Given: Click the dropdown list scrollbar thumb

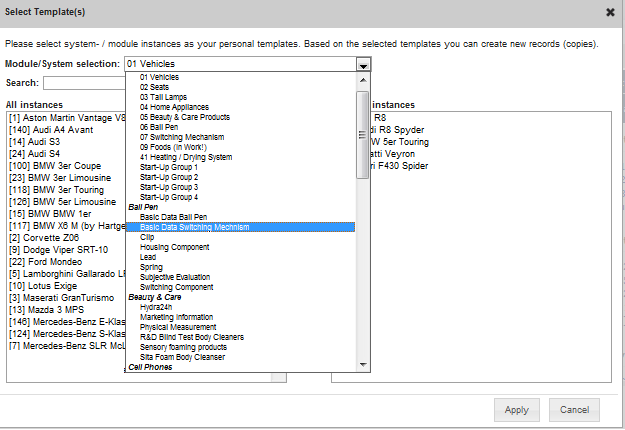Looking at the screenshot, I should tap(362, 135).
